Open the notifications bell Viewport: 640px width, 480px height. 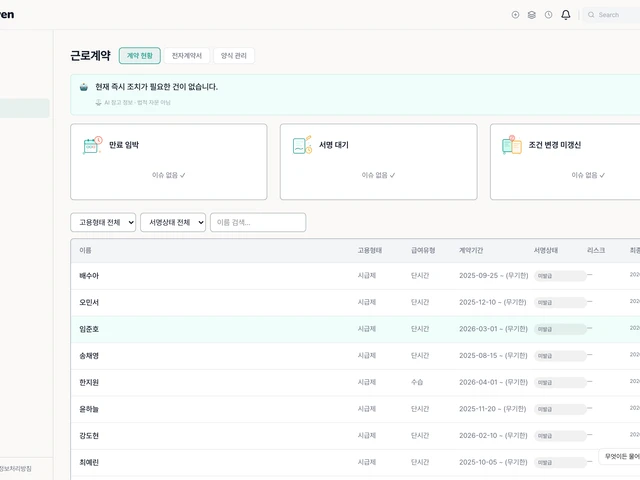point(566,15)
